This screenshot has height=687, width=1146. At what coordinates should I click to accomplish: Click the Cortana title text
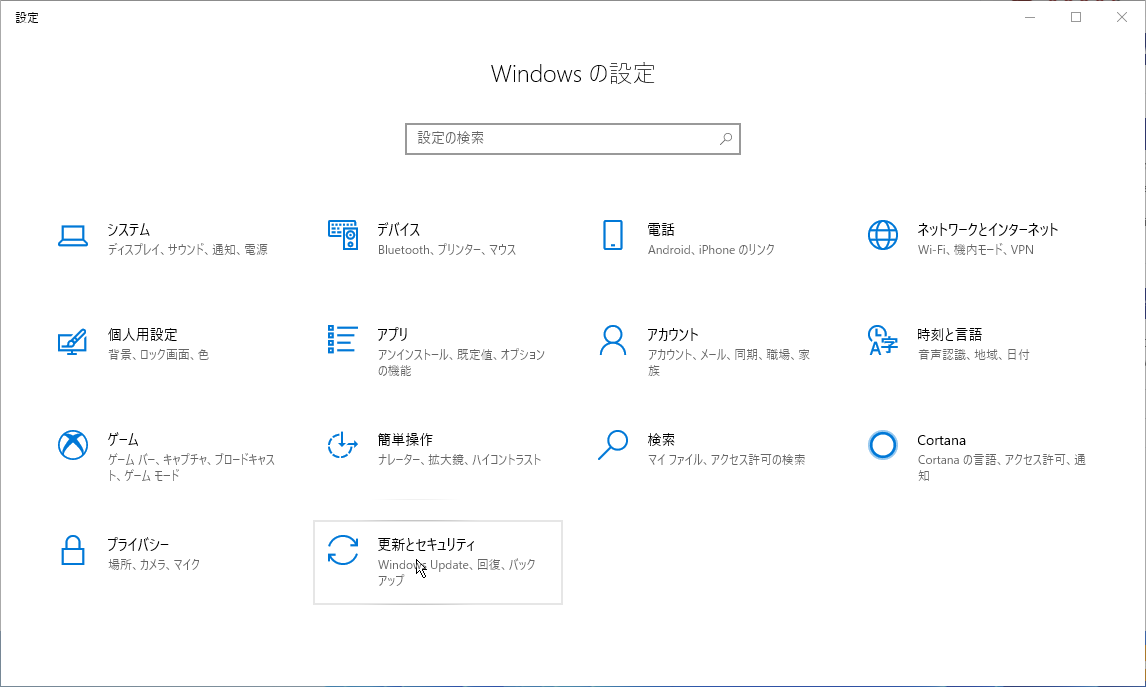tap(941, 441)
